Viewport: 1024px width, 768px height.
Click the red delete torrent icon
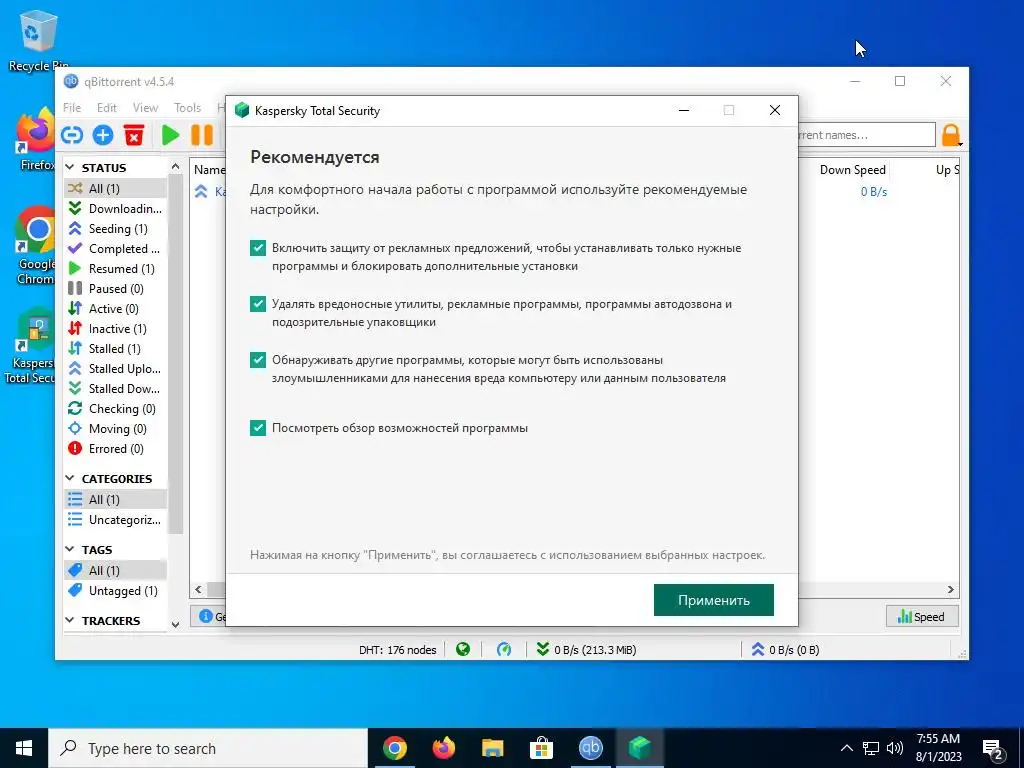coord(134,135)
